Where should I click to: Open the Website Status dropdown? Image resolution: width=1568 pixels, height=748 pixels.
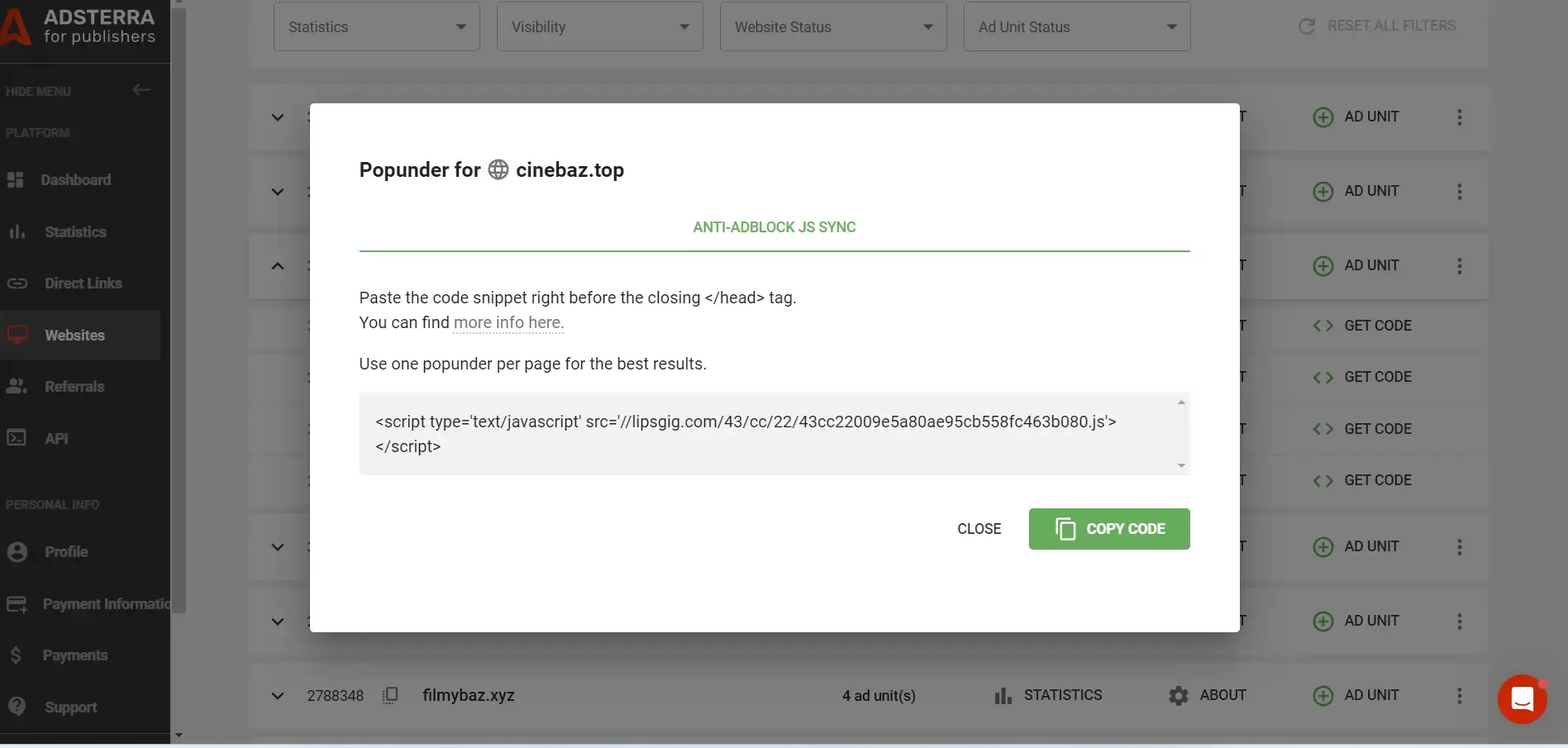(x=833, y=26)
